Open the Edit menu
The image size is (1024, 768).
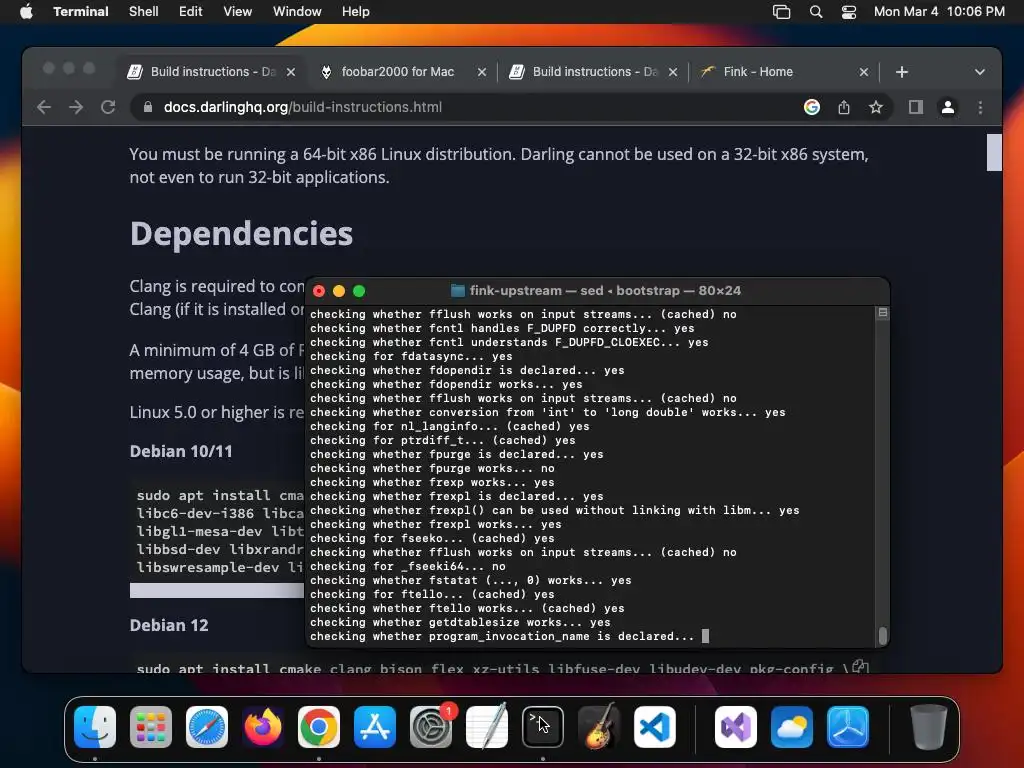point(191,12)
